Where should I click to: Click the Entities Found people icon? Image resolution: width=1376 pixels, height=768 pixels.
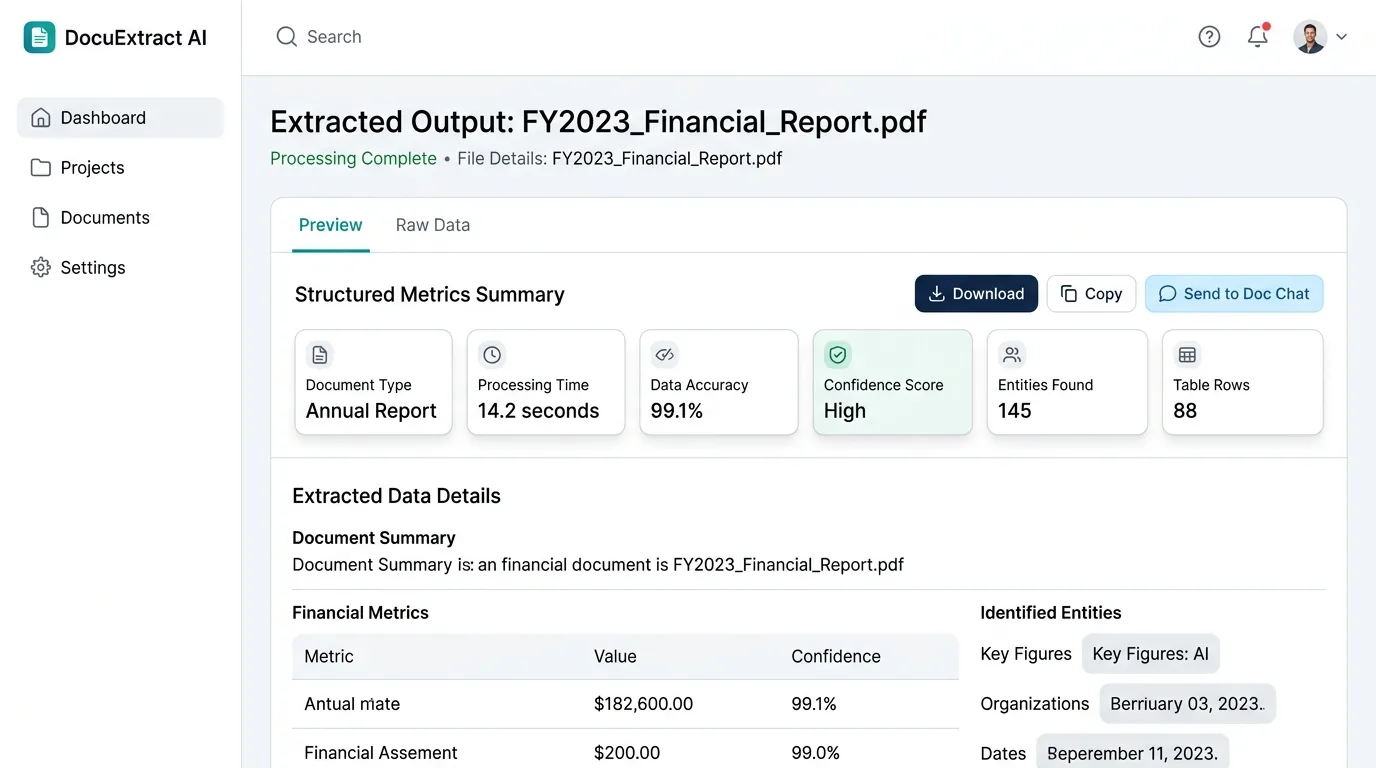[x=1012, y=355]
